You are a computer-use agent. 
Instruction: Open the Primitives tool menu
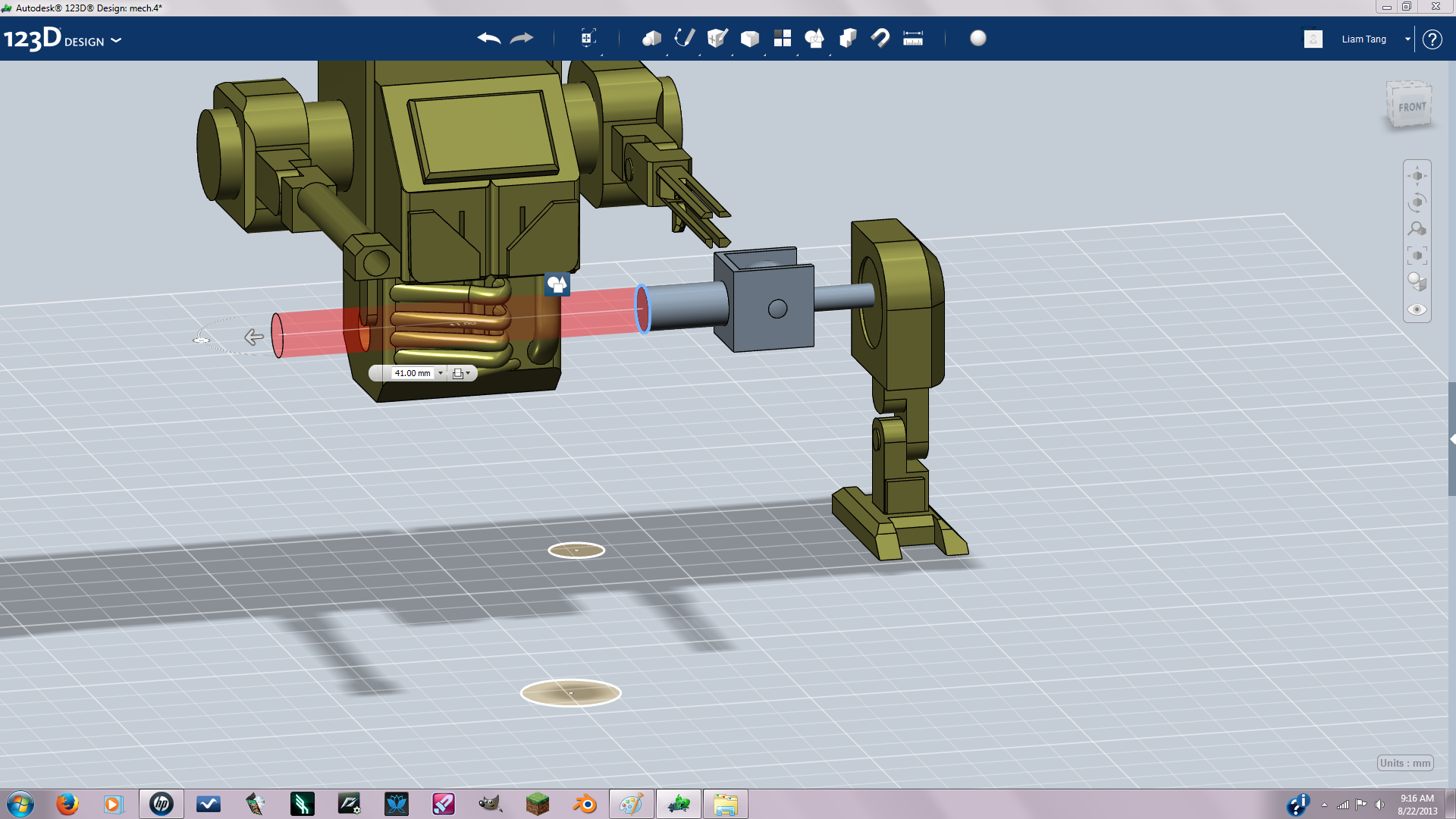tap(651, 38)
